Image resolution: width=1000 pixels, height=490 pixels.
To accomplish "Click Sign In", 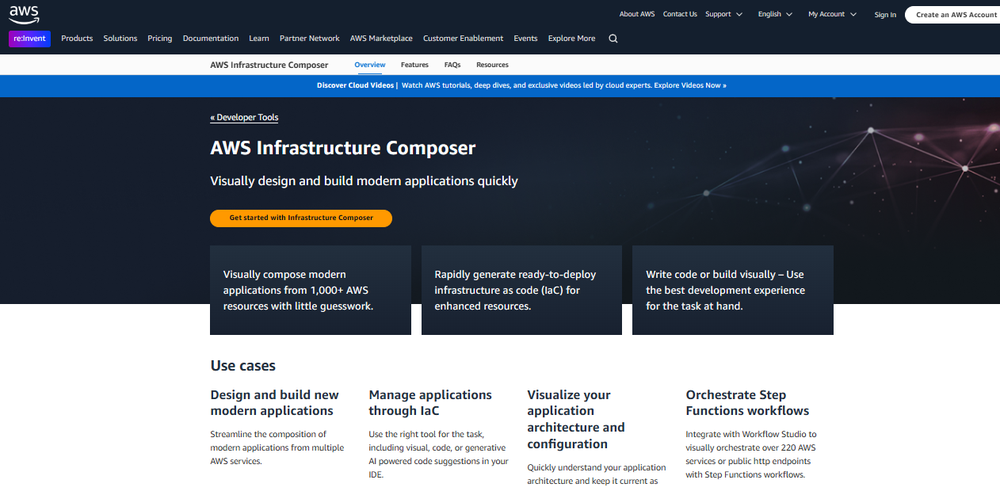I will [885, 15].
